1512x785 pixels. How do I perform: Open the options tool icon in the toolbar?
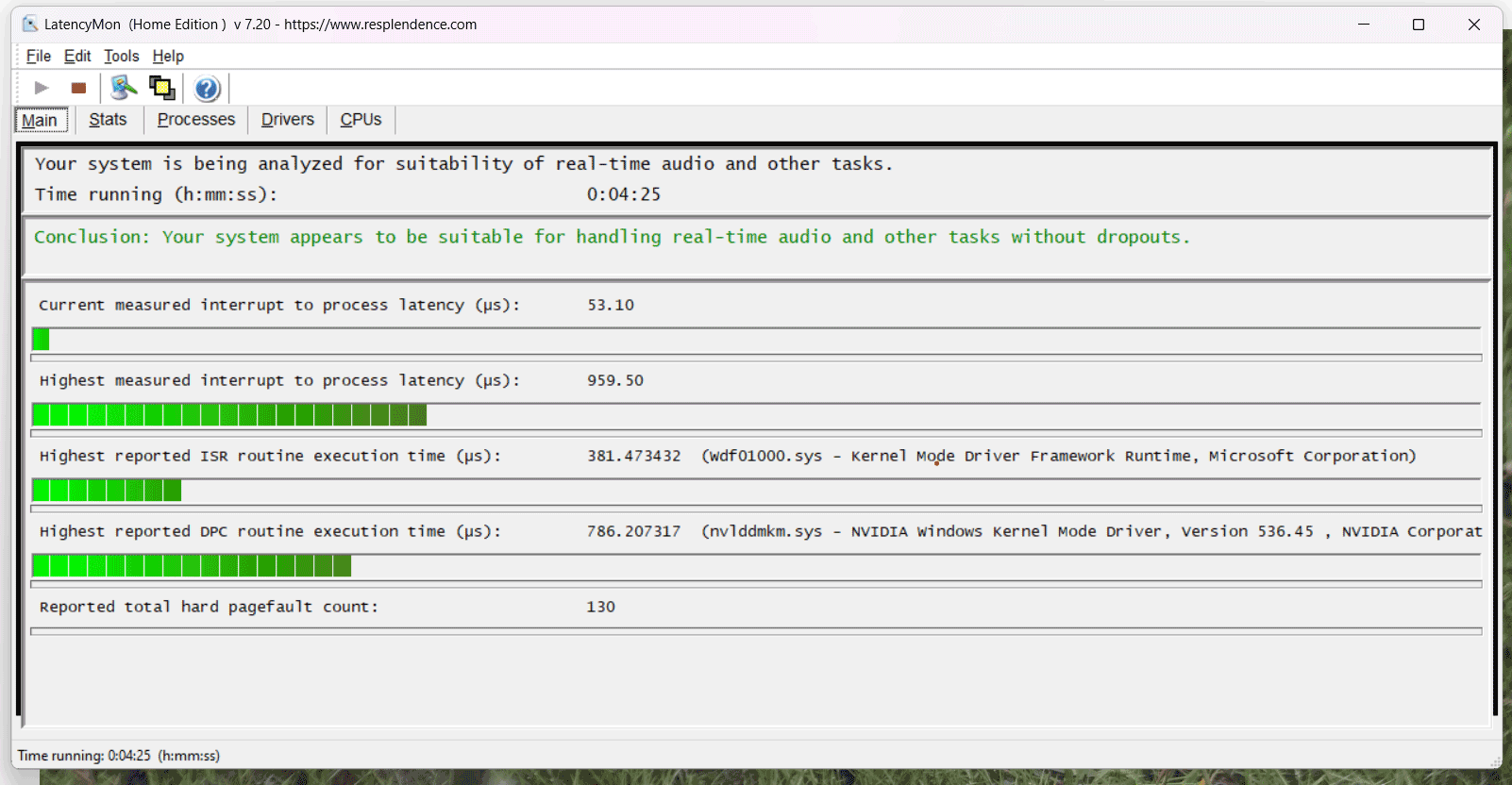(x=124, y=88)
